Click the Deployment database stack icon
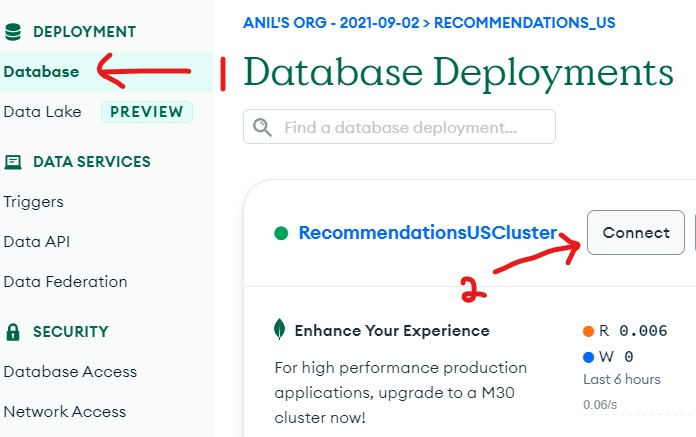The width and height of the screenshot is (696, 437). (13, 32)
